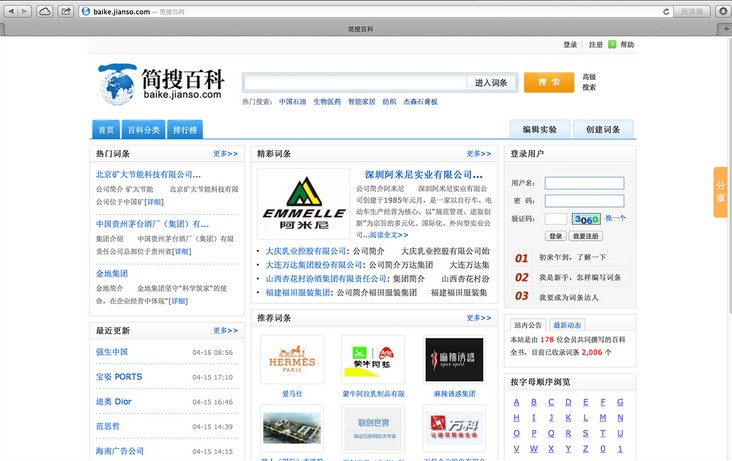The width and height of the screenshot is (732, 461).
Task: Focus the 用户名 input field
Action: coord(584,183)
